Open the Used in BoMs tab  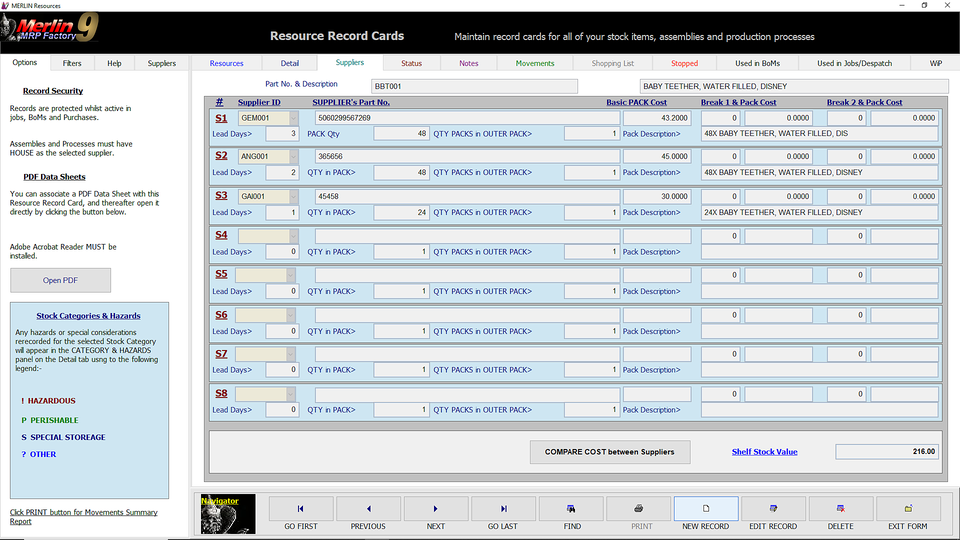[x=757, y=63]
